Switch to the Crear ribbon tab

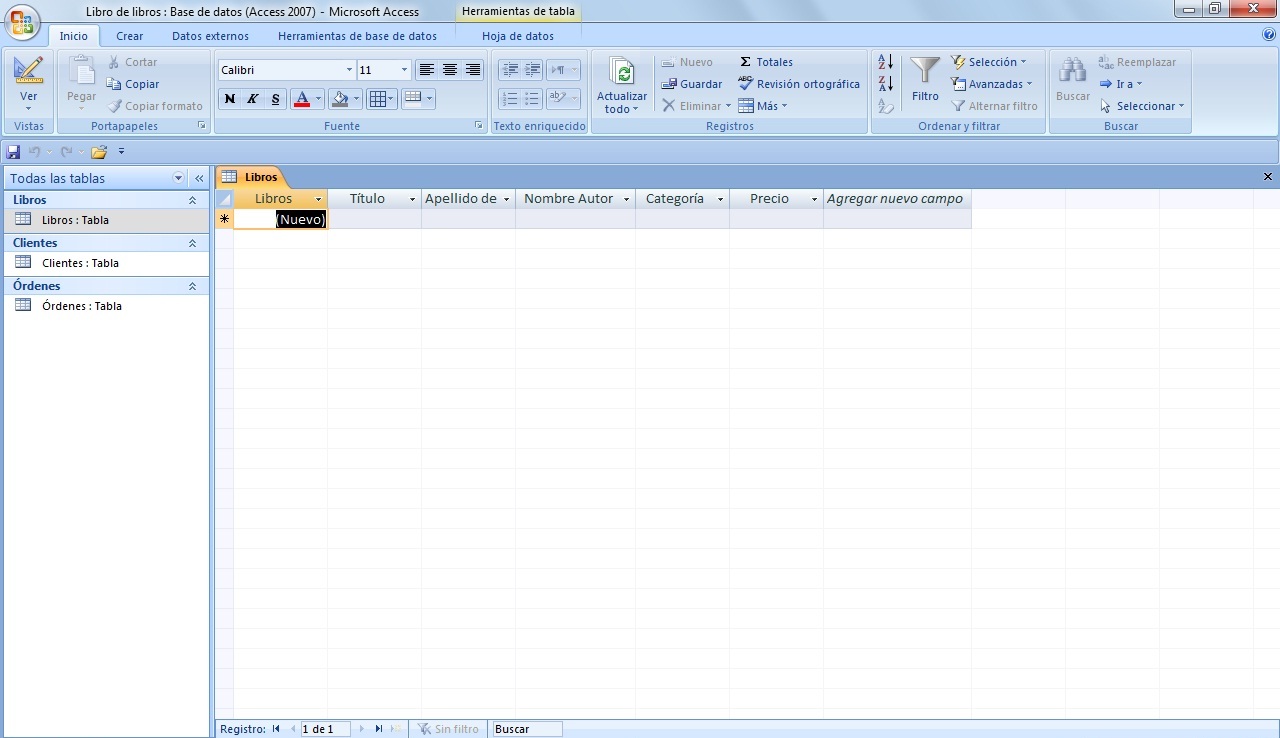[129, 34]
